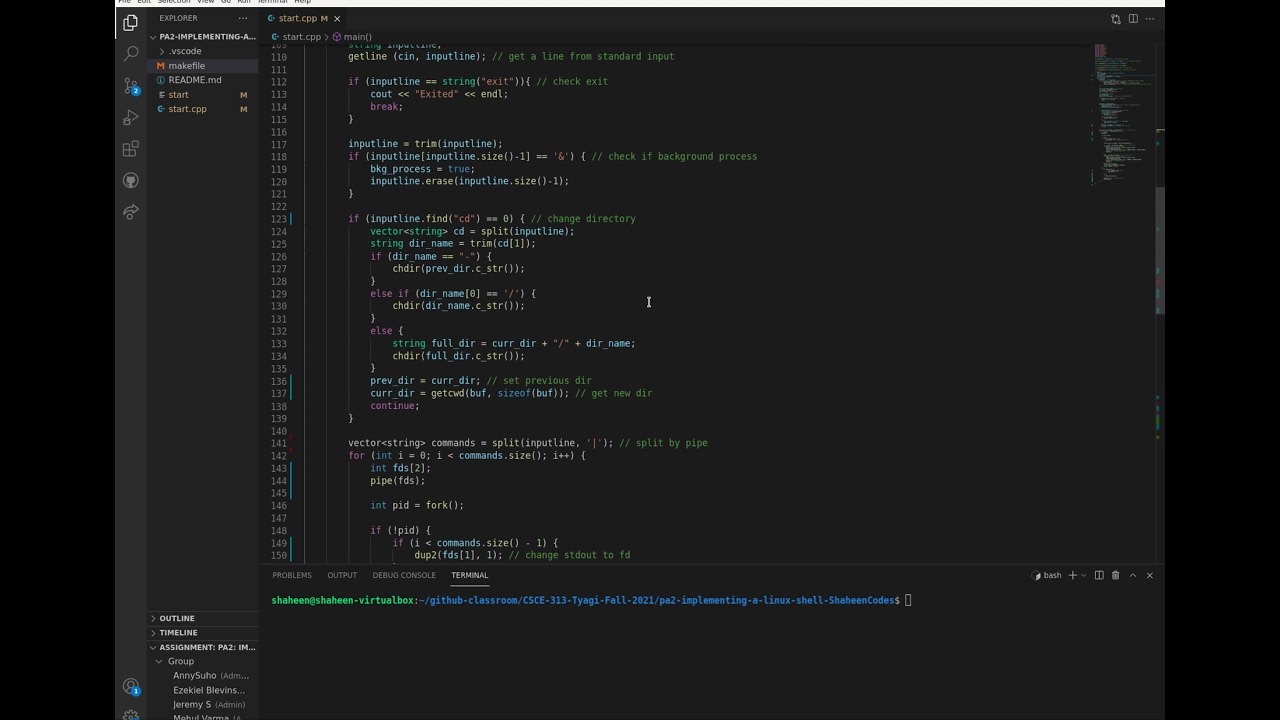This screenshot has height=720, width=1280.
Task: Click the '// split by pipe' comment
Action: (663, 443)
